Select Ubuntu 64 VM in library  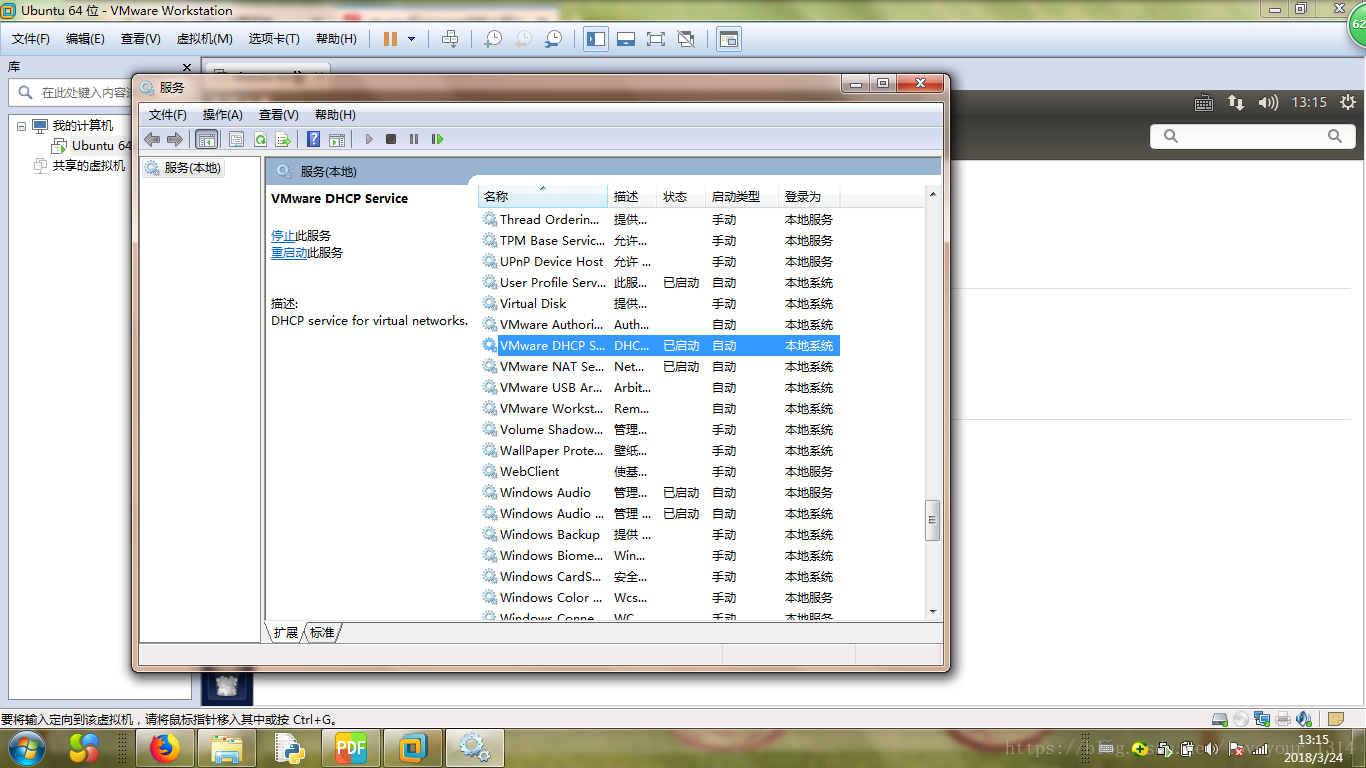[91, 146]
